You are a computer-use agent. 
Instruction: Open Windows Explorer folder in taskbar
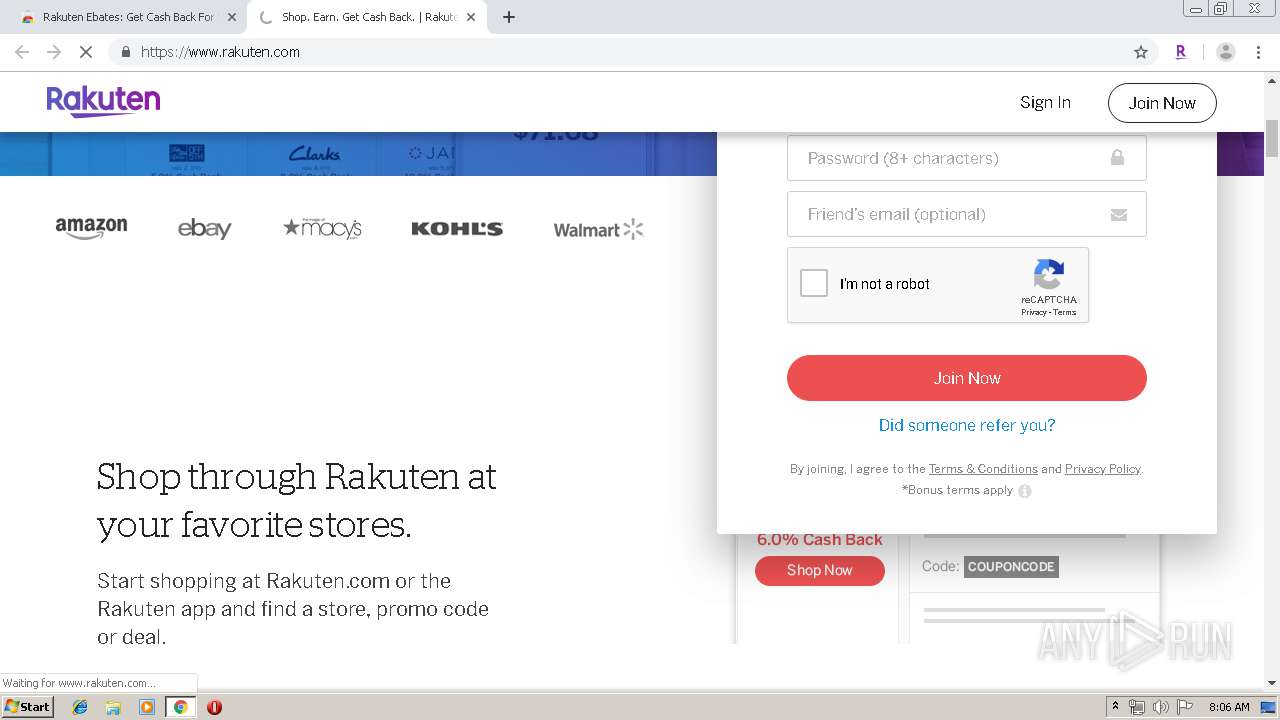click(113, 707)
